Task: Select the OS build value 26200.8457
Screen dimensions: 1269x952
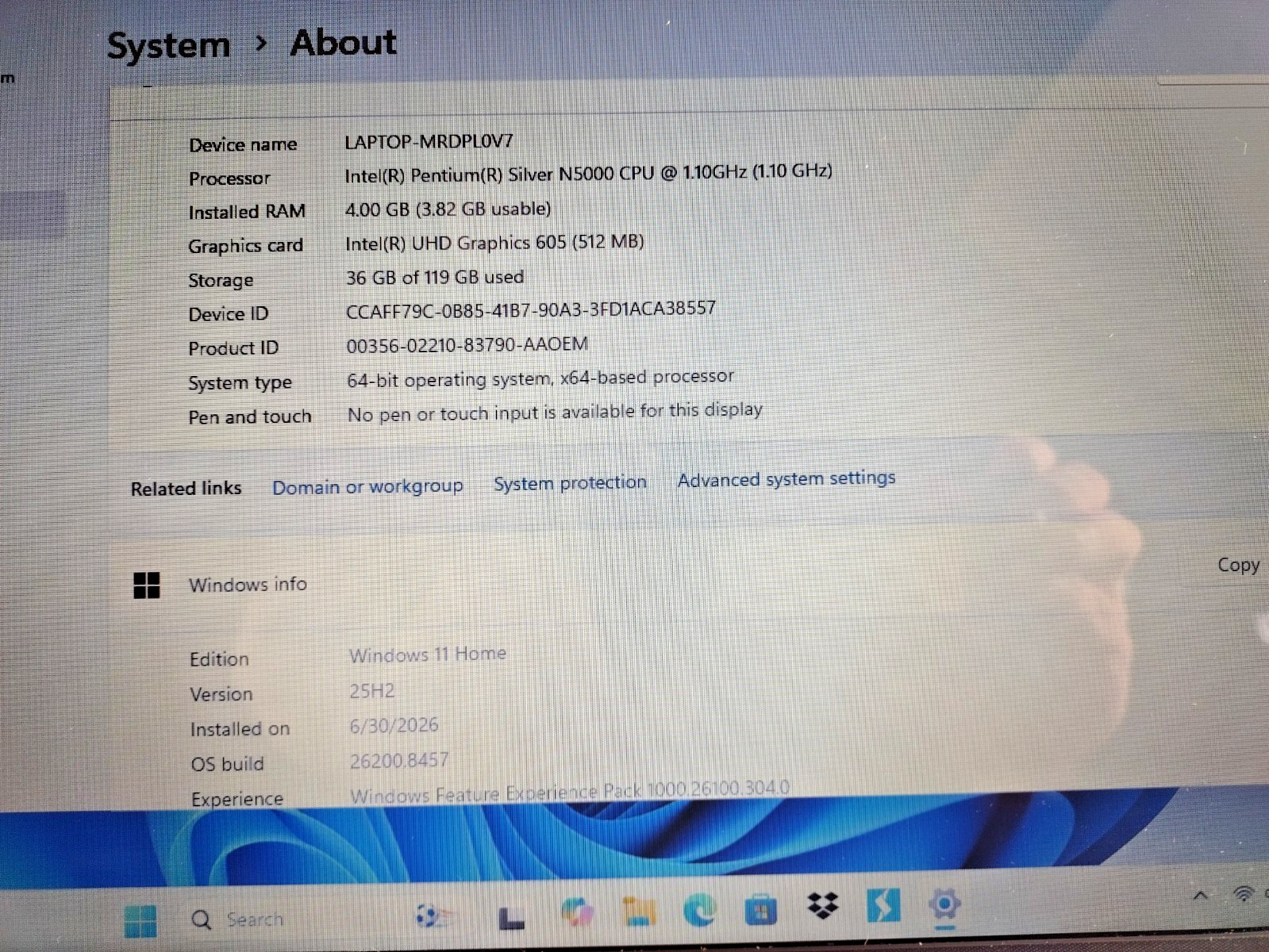Action: point(399,761)
